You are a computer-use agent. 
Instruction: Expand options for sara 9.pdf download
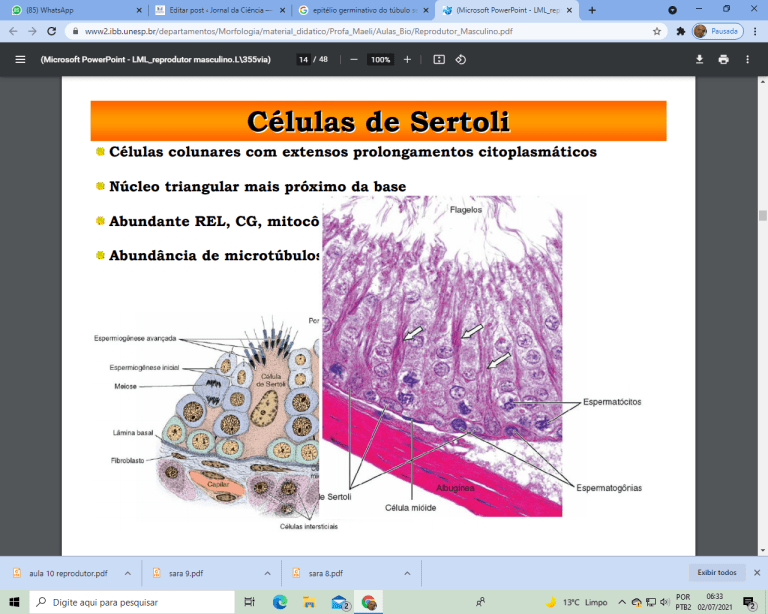point(267,573)
